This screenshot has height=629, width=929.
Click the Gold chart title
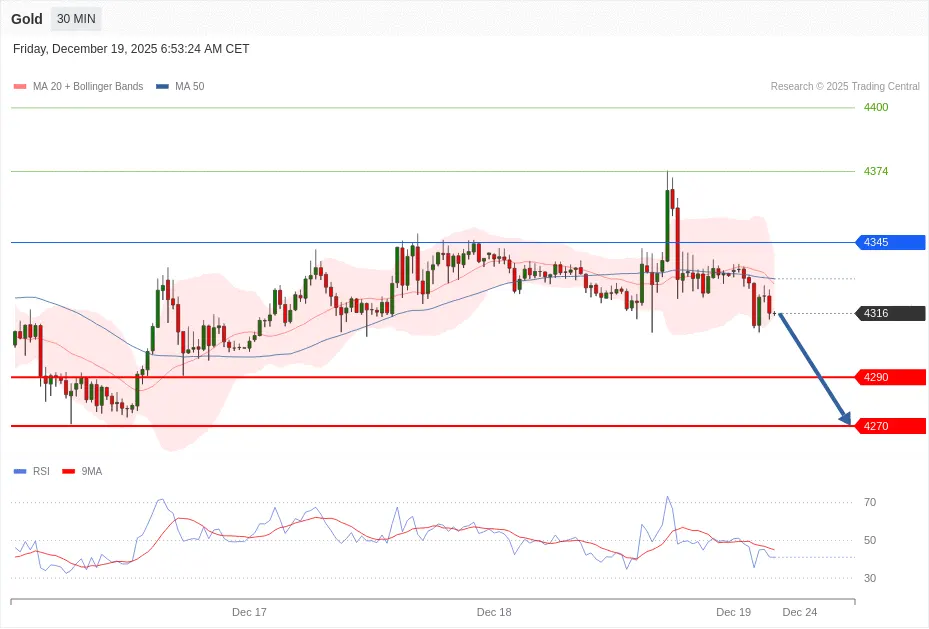pyautogui.click(x=27, y=19)
